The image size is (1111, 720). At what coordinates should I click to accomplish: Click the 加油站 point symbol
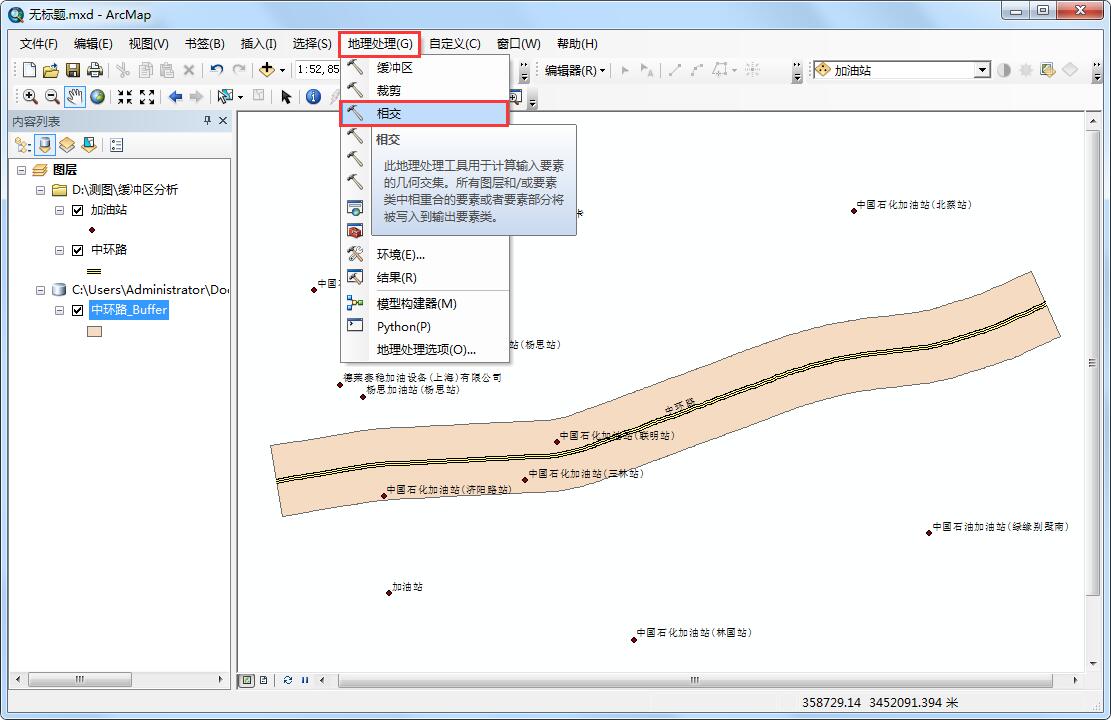pyautogui.click(x=92, y=230)
